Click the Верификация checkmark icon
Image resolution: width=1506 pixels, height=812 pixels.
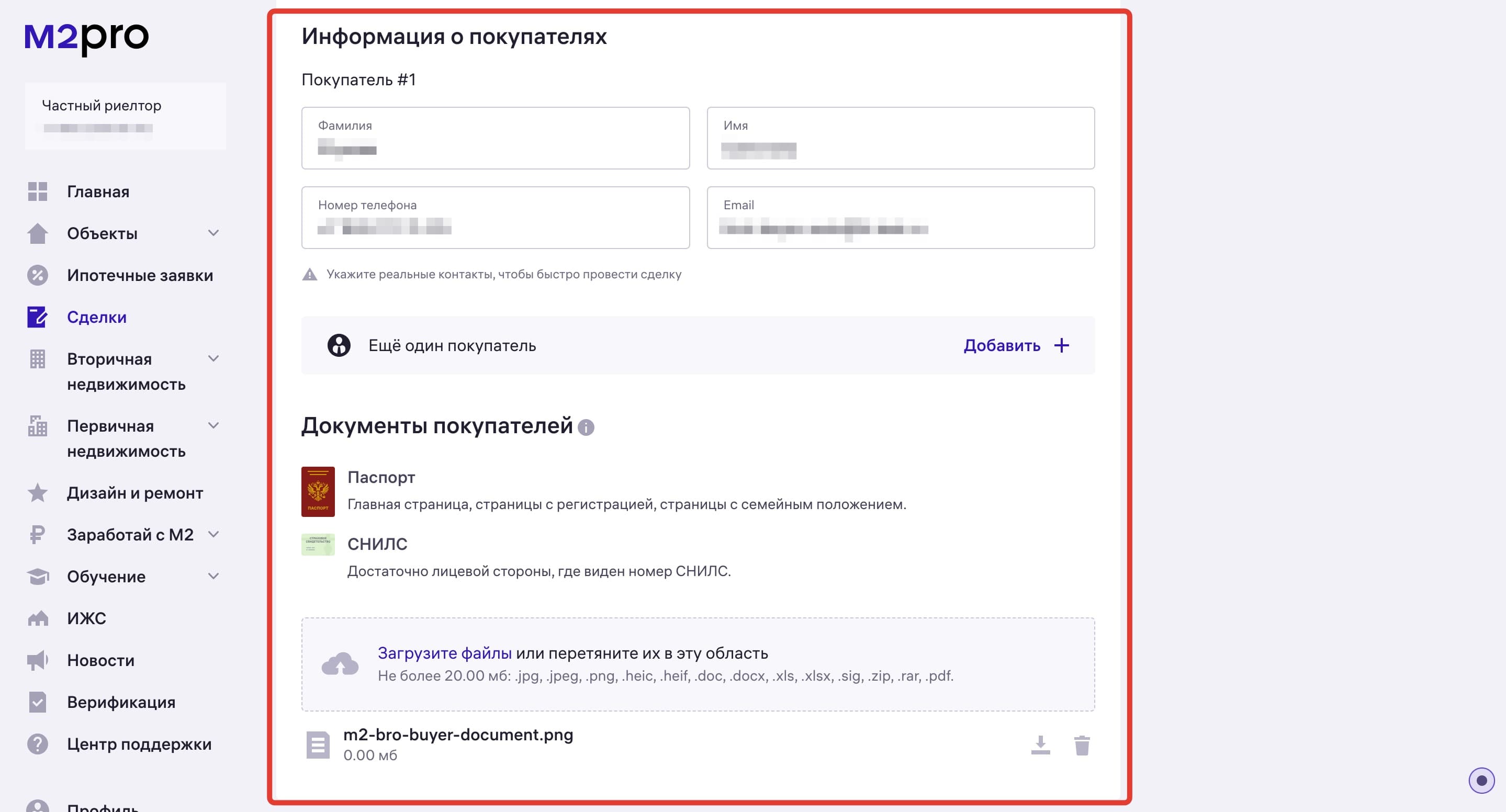(x=38, y=702)
